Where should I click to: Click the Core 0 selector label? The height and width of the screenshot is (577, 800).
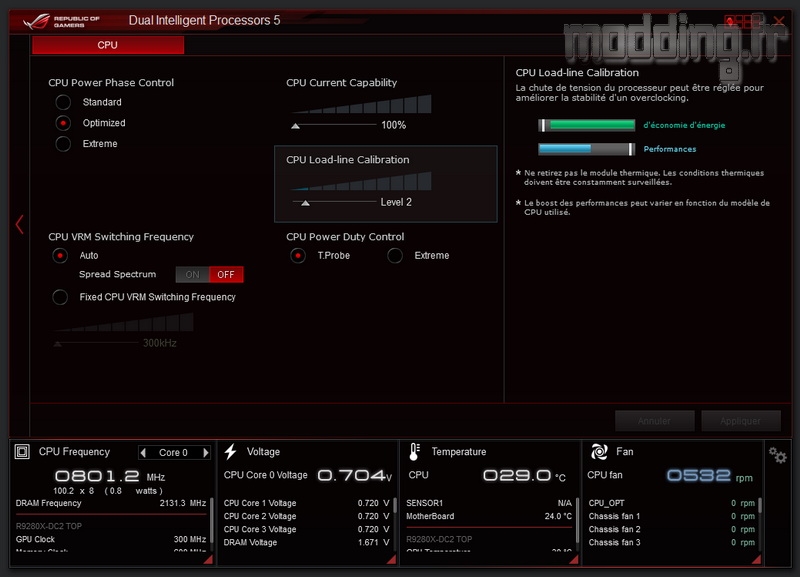click(173, 453)
